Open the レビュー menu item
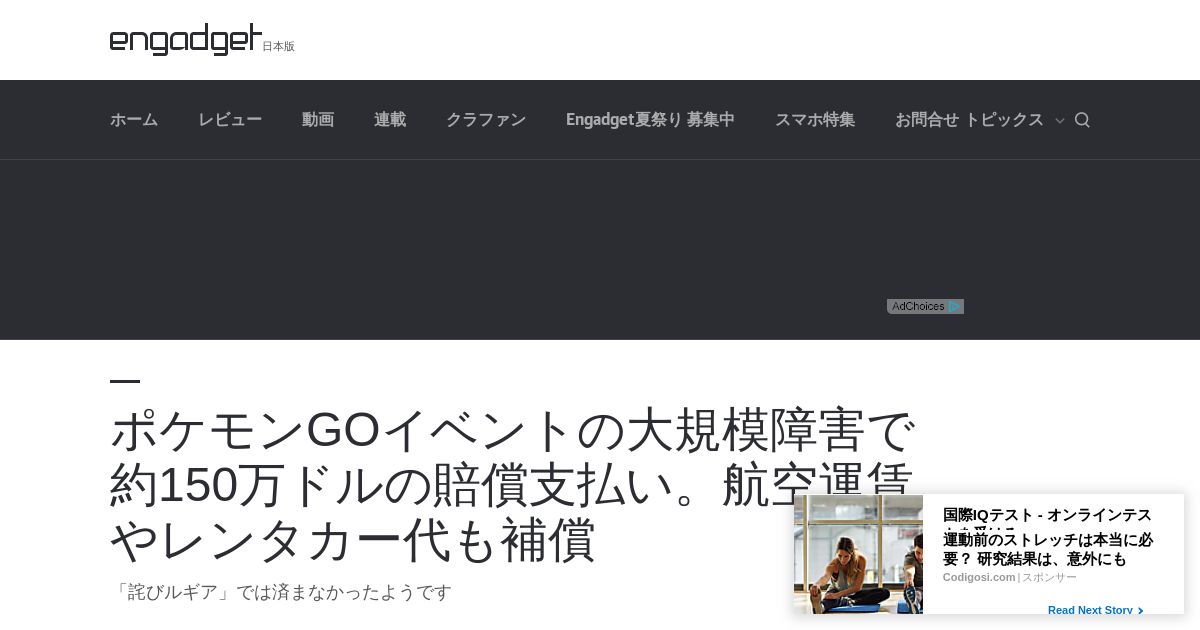This screenshot has height=630, width=1200. point(230,120)
